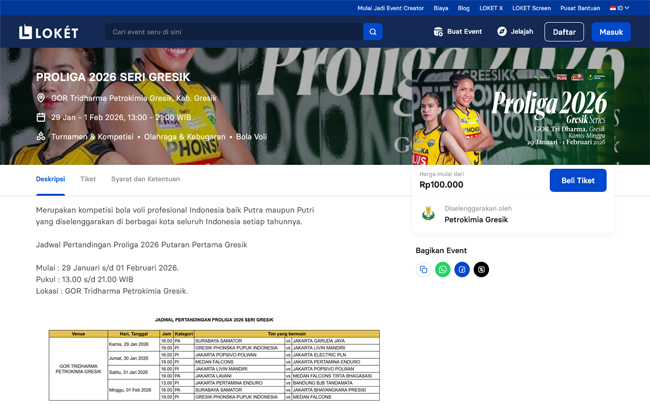The image size is (650, 404).
Task: Click the Bagikan Event heading
Action: 441,250
